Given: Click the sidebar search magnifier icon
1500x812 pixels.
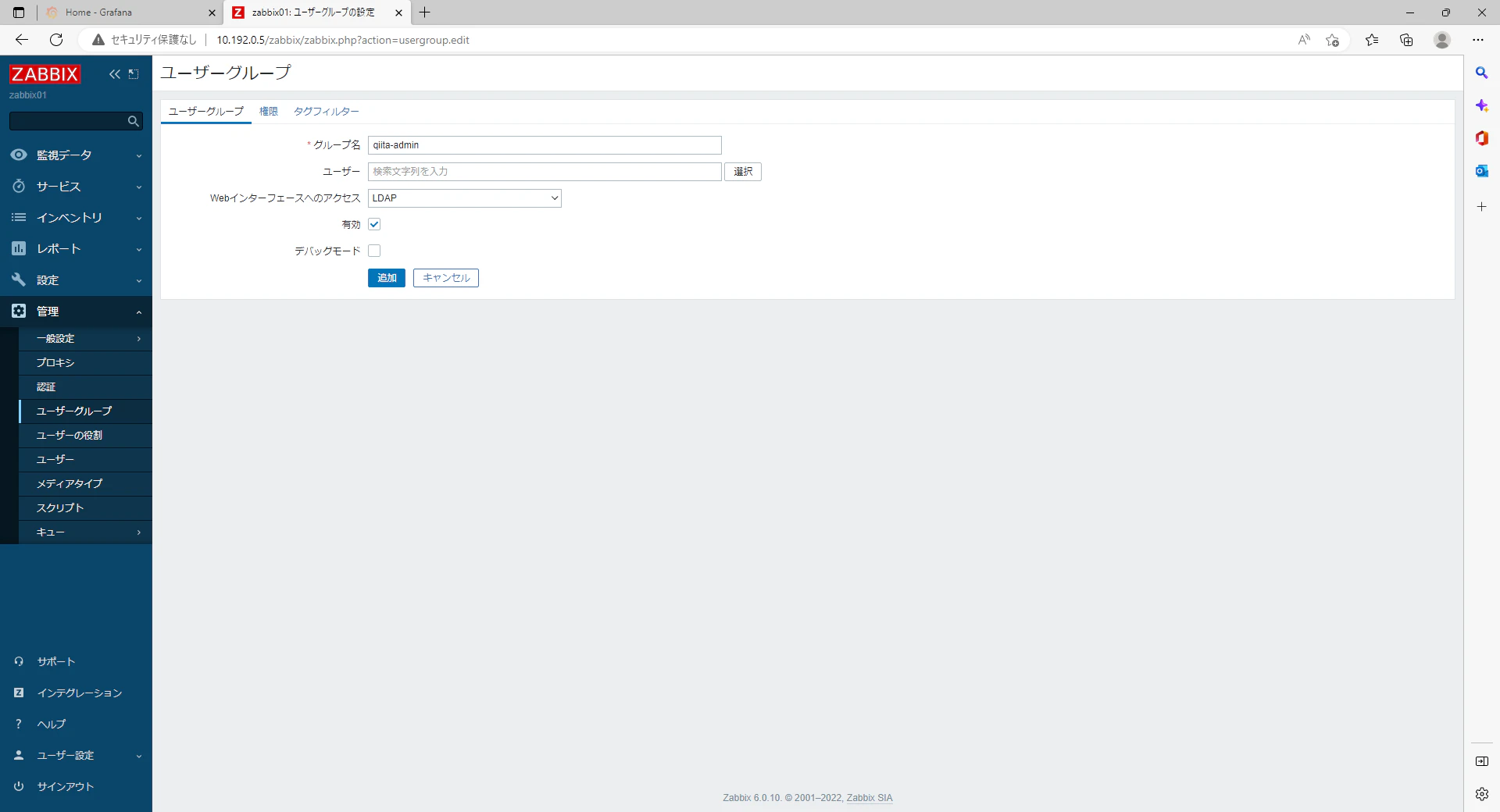Looking at the screenshot, I should [134, 121].
